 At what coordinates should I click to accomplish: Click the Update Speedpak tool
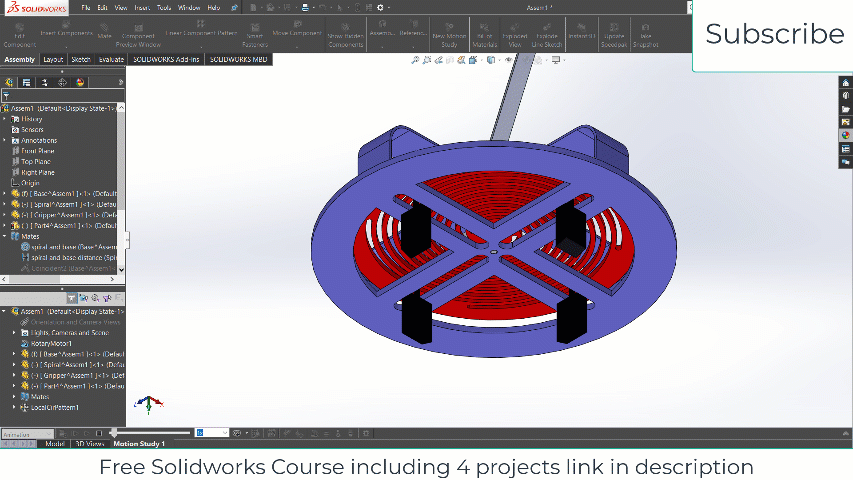[614, 35]
